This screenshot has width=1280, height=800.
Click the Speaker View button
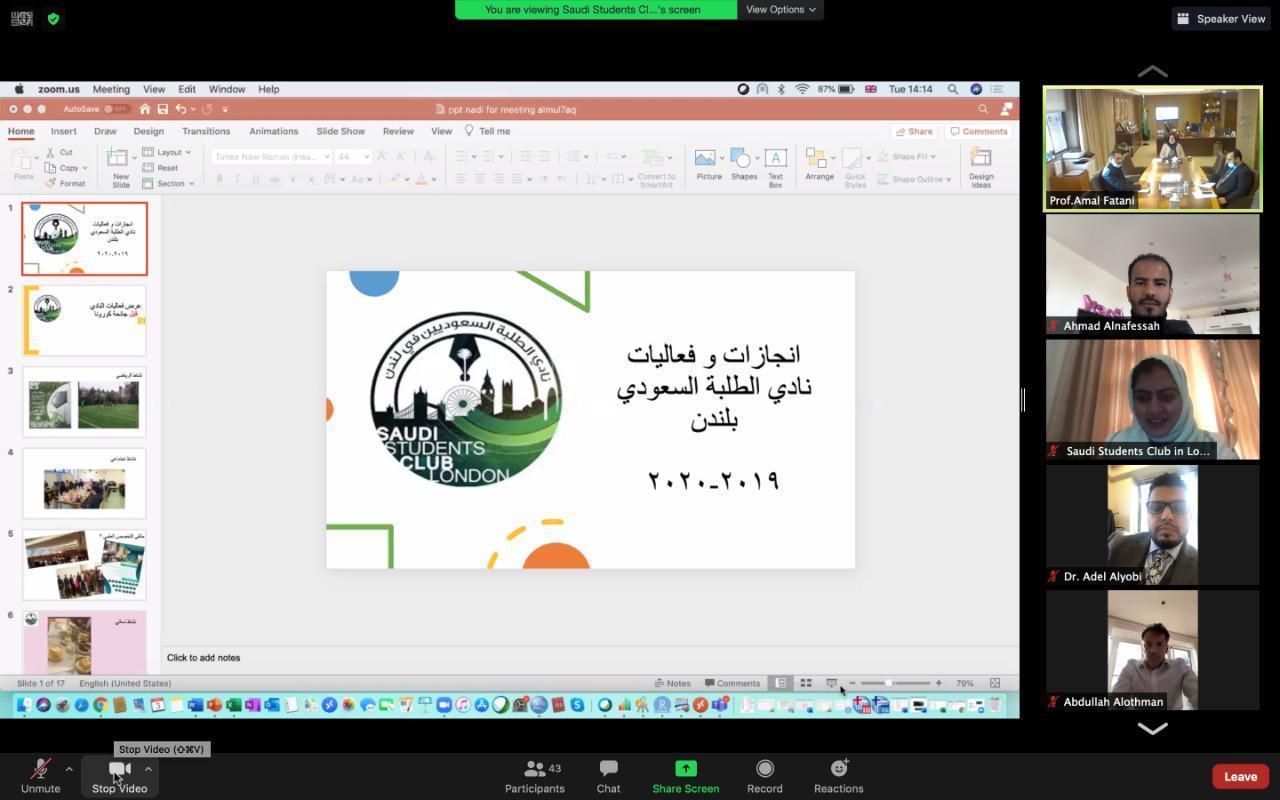coord(1221,18)
